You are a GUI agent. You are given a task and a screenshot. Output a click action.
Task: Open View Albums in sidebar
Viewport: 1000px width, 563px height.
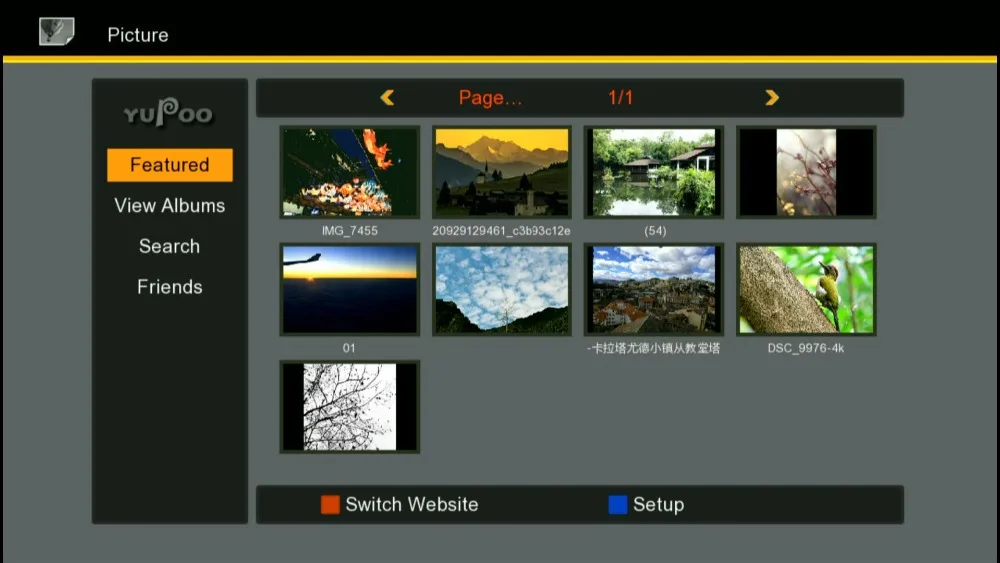click(x=170, y=205)
